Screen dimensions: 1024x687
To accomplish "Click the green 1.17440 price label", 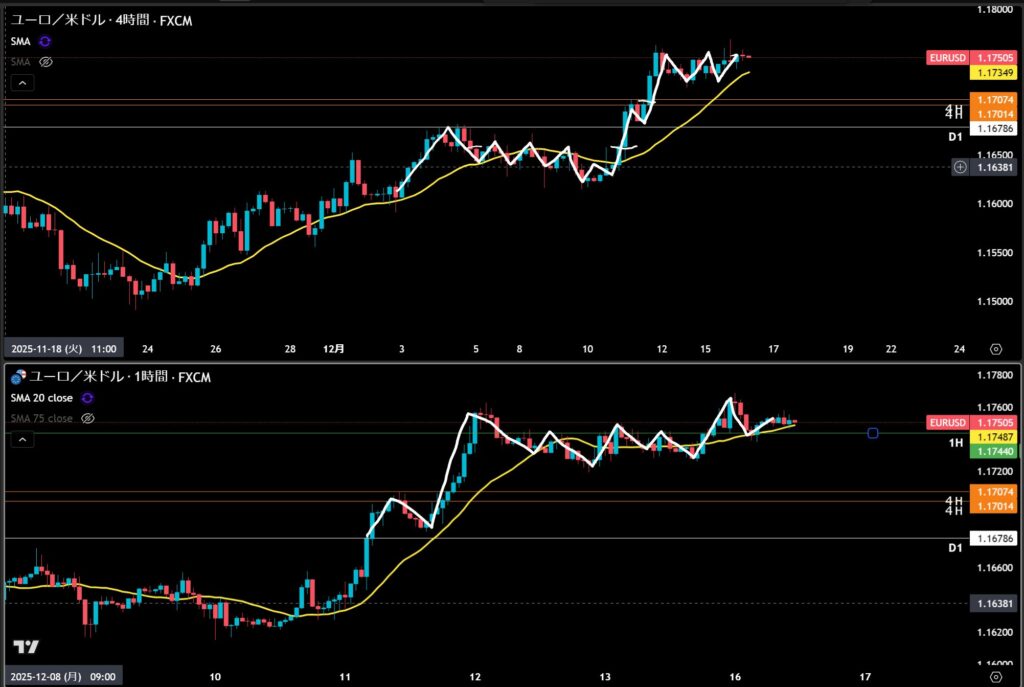I will 994,452.
